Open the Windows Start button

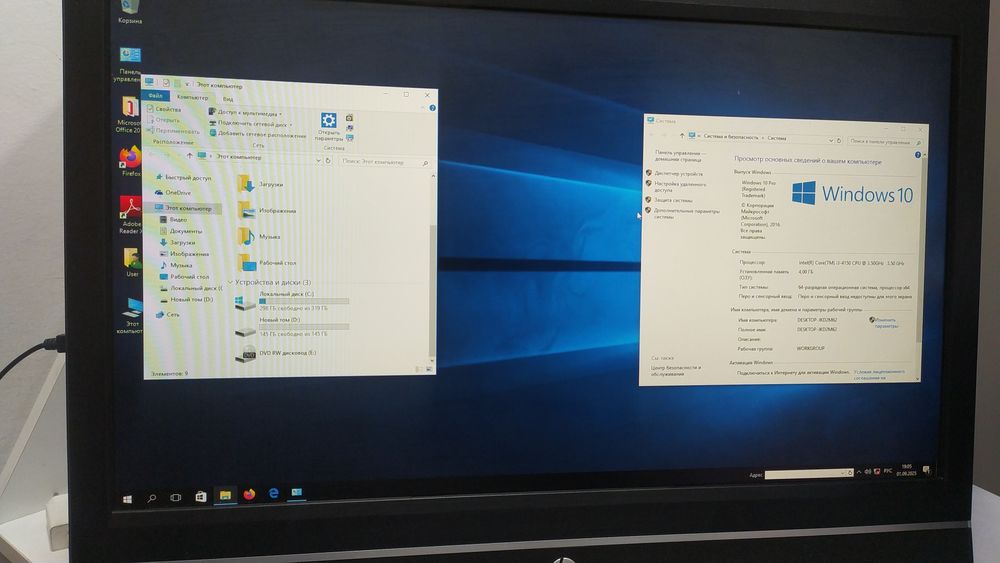click(x=127, y=499)
